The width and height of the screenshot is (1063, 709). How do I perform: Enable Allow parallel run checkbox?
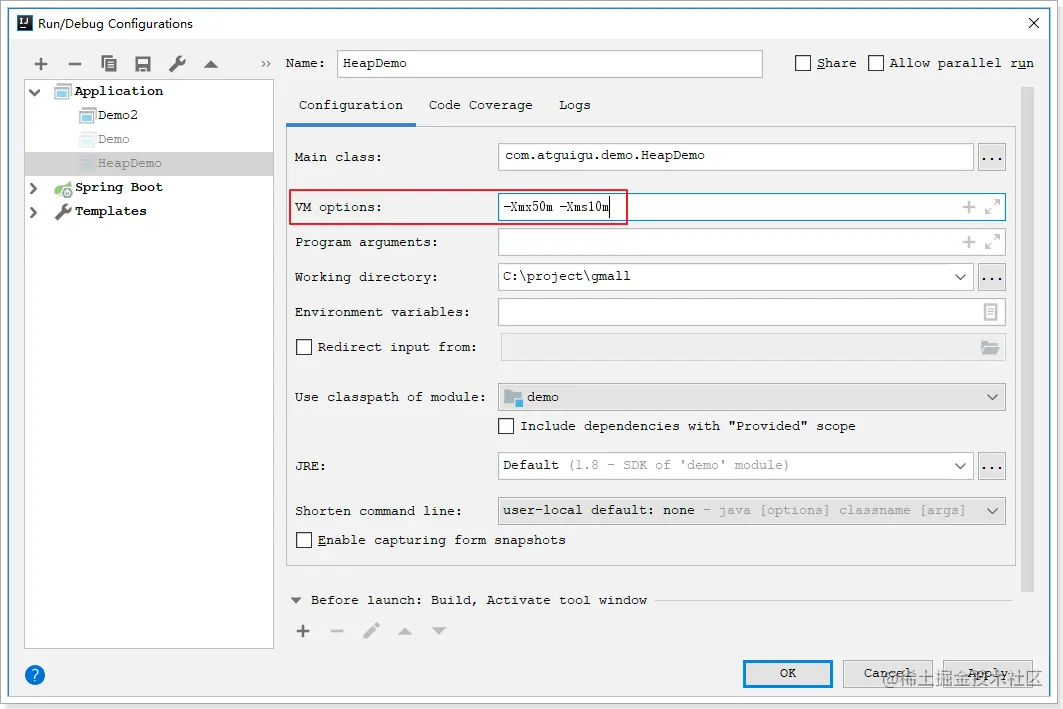[x=876, y=63]
